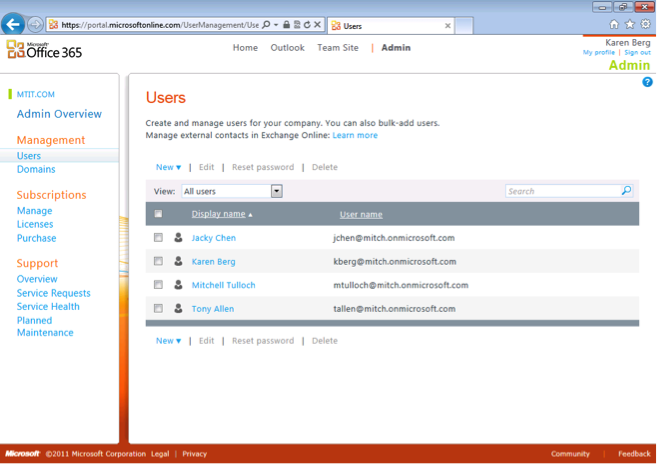Open Admin Overview in sidebar
The image size is (657, 464).
[x=59, y=114]
